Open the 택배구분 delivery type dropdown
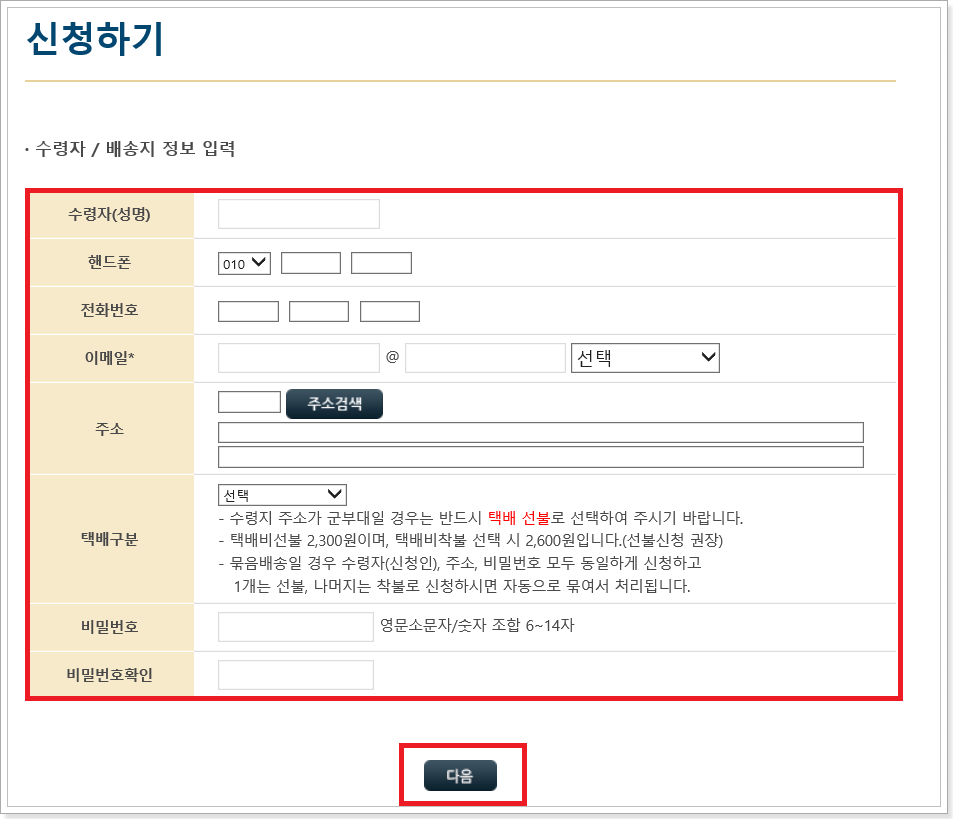This screenshot has width=953, height=819. pyautogui.click(x=282, y=493)
